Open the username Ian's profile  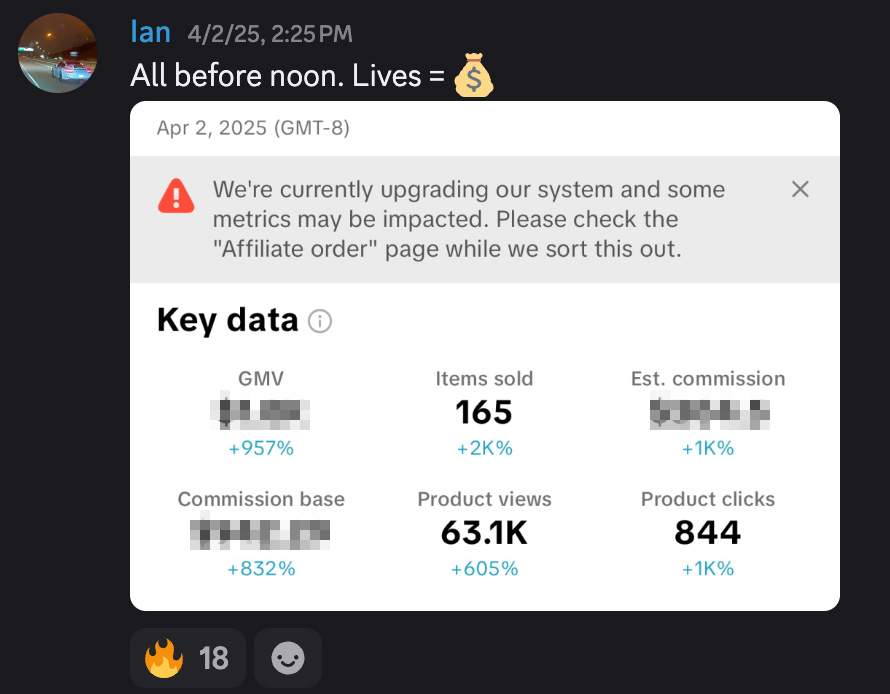point(151,32)
